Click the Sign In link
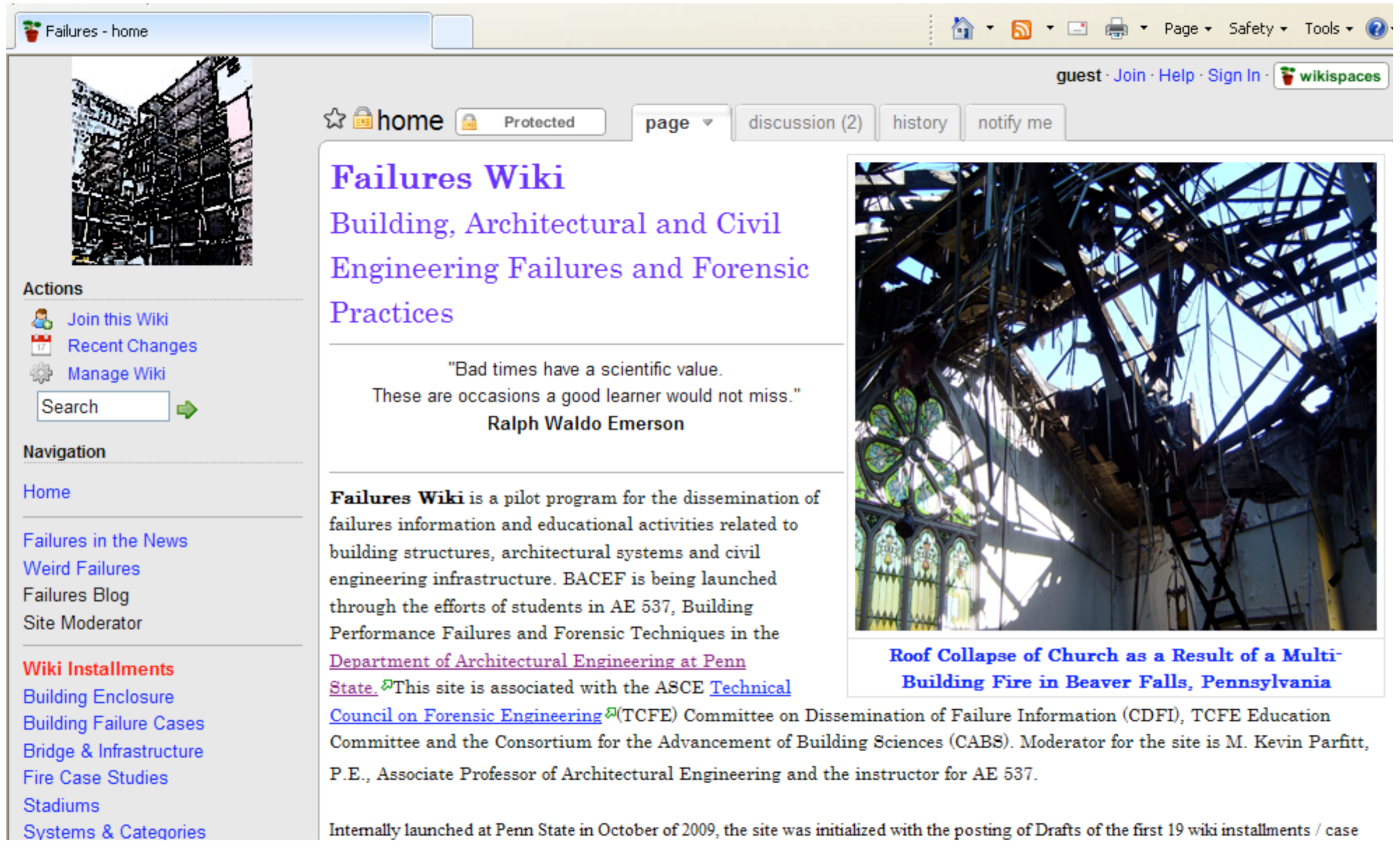The height and width of the screenshot is (849, 1400). pyautogui.click(x=1233, y=76)
